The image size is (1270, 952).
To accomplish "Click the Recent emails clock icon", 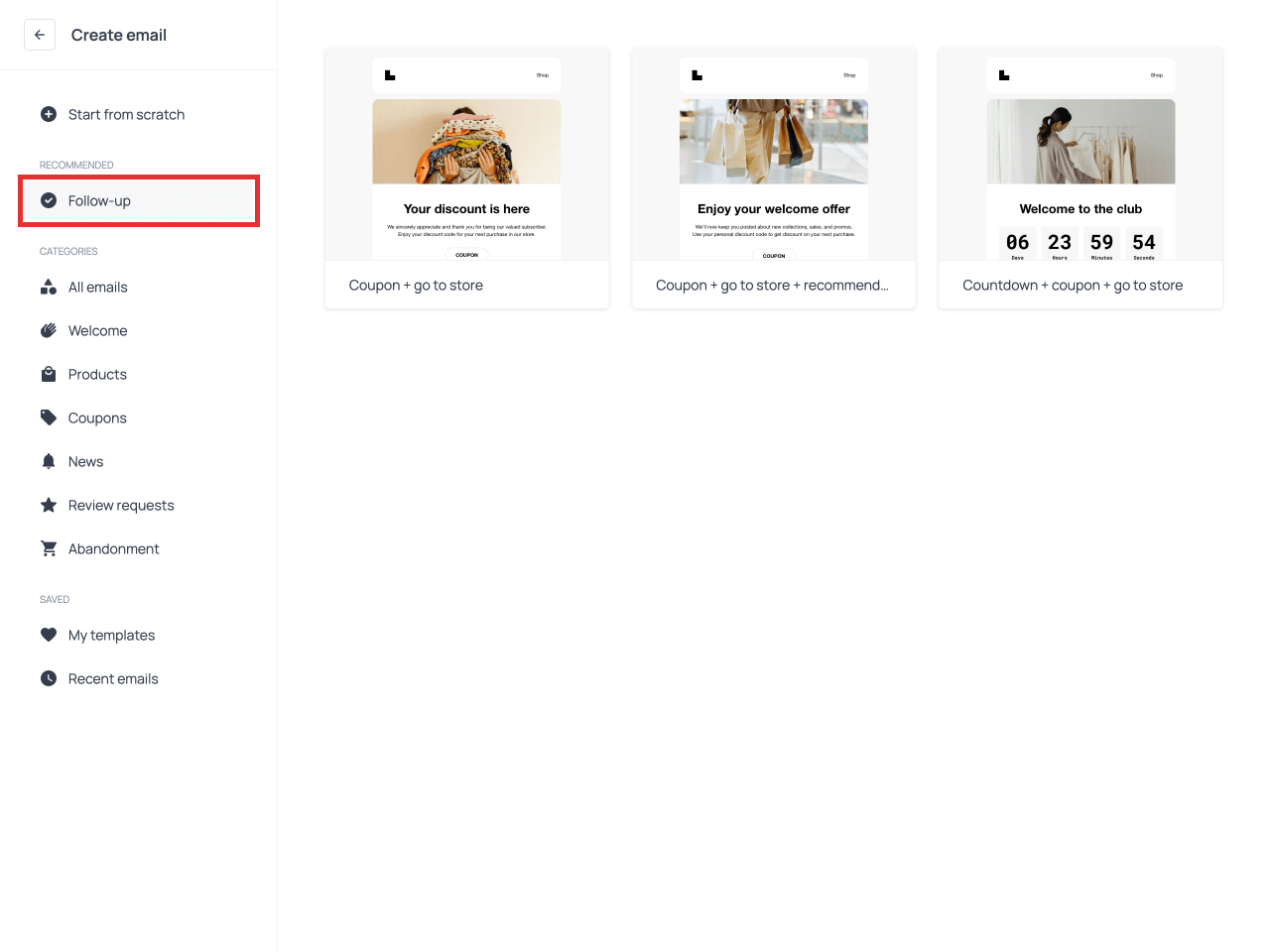I will pyautogui.click(x=49, y=678).
